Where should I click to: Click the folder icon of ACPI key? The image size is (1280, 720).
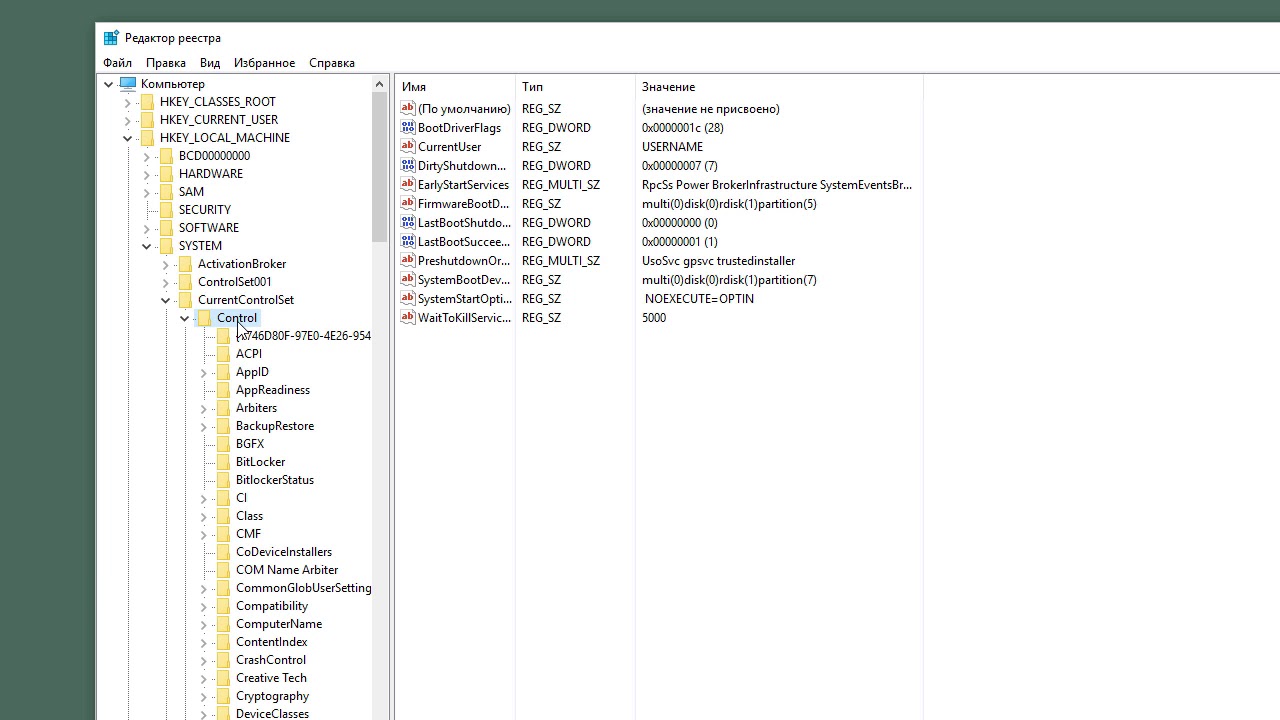pyautogui.click(x=223, y=354)
